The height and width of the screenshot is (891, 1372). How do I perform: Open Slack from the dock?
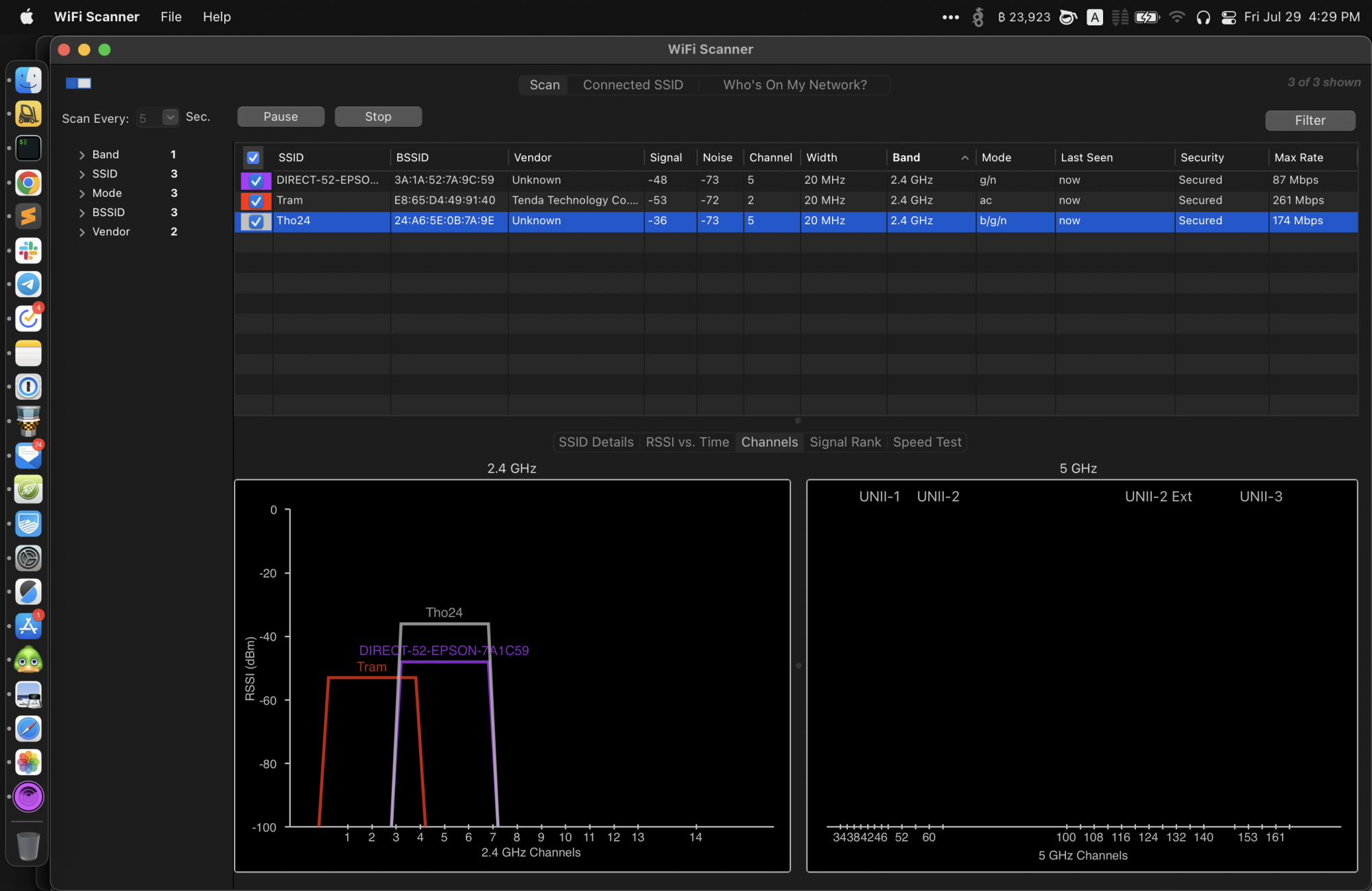[x=28, y=250]
